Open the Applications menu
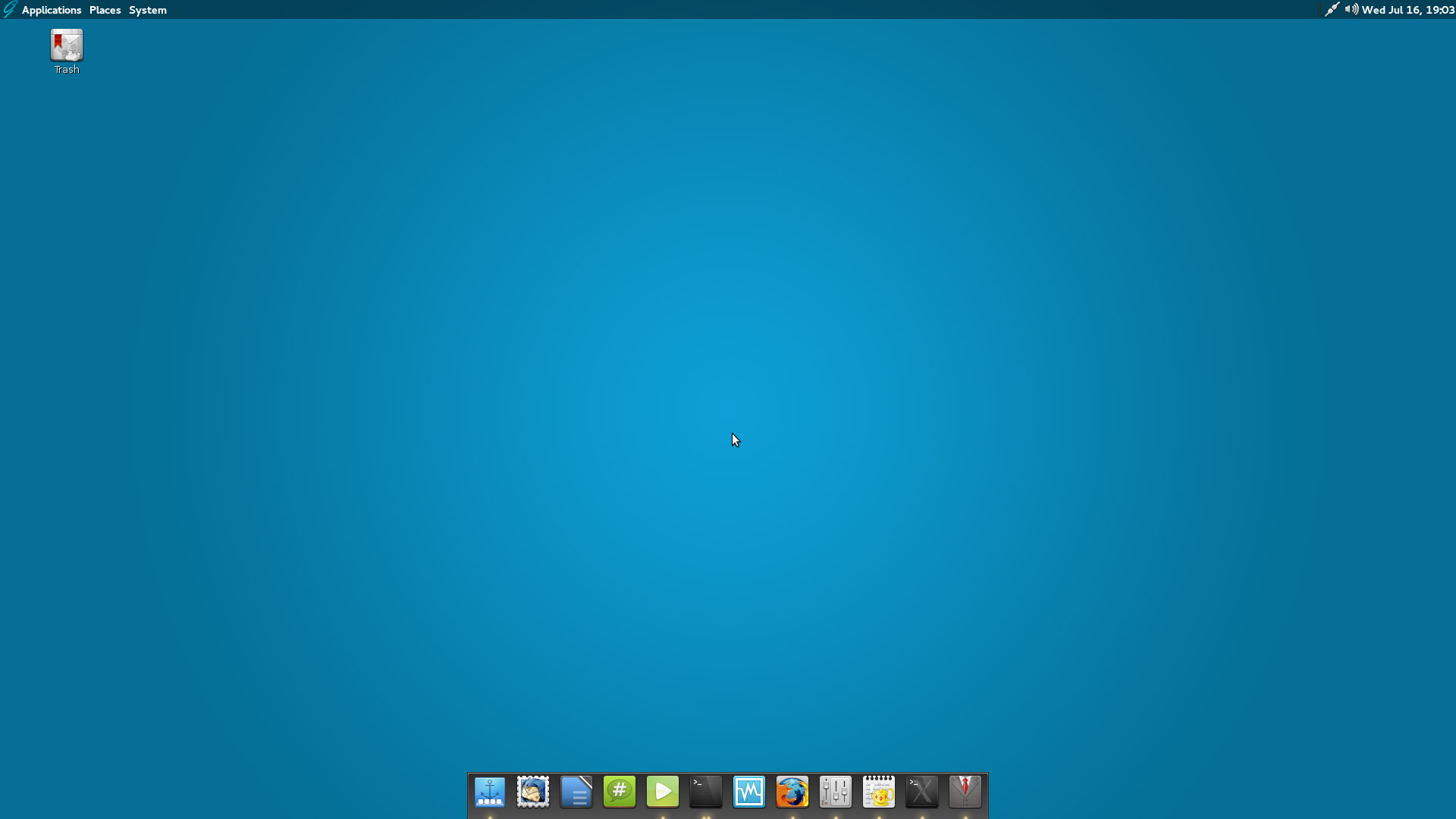 pos(51,10)
